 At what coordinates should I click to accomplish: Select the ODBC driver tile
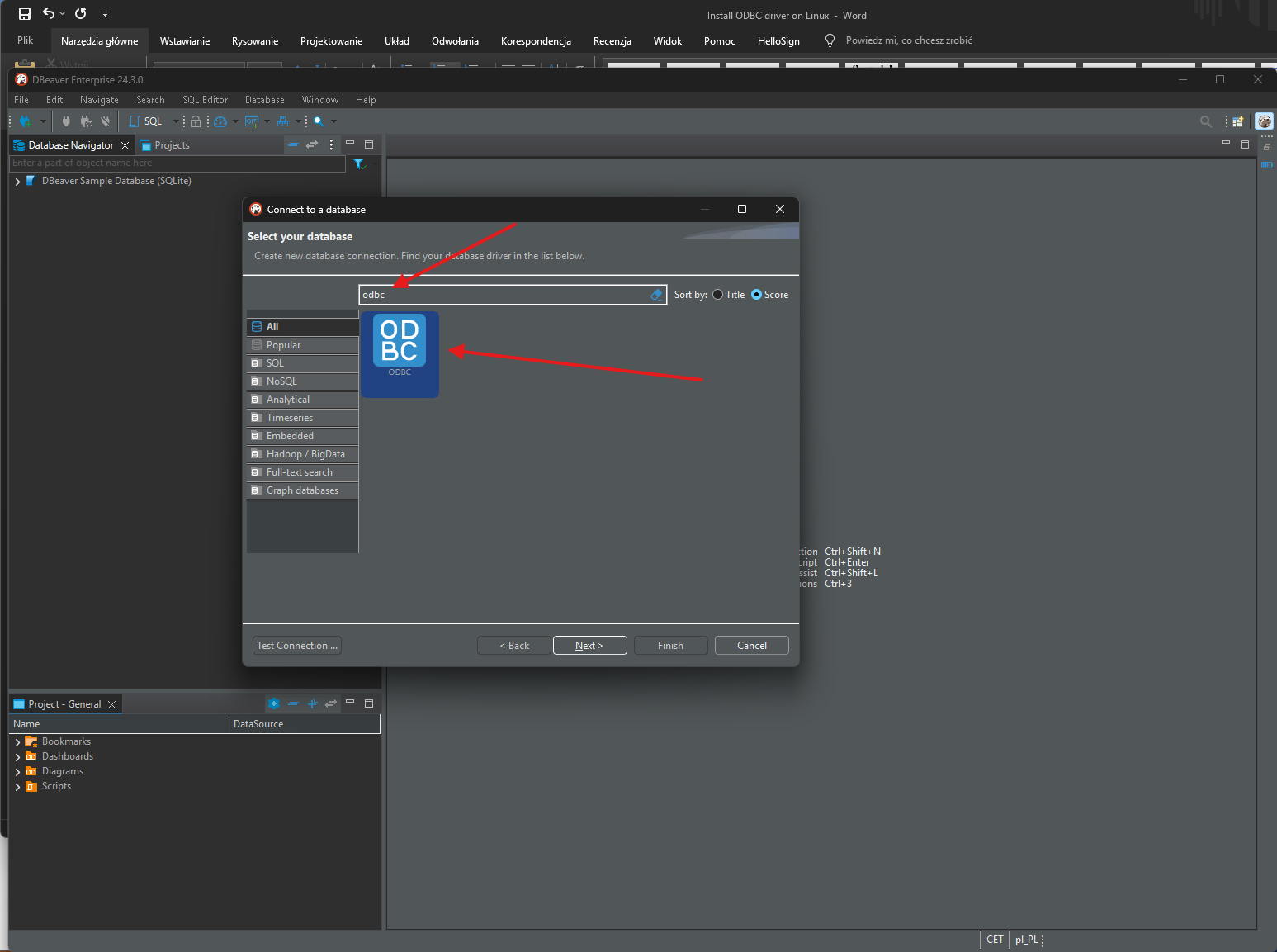(x=400, y=355)
